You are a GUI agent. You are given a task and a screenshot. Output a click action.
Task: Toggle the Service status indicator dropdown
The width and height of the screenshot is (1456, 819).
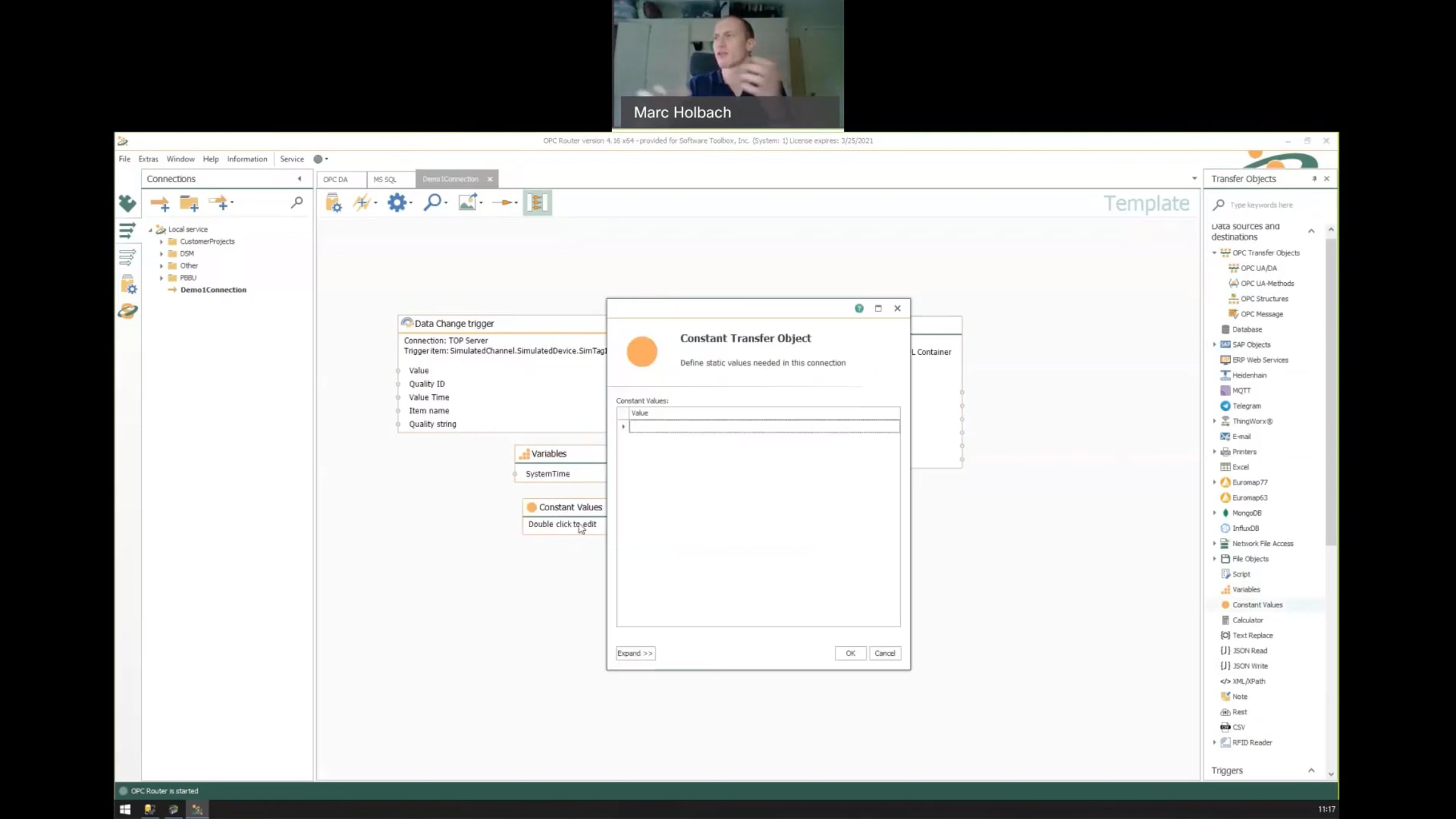[320, 159]
